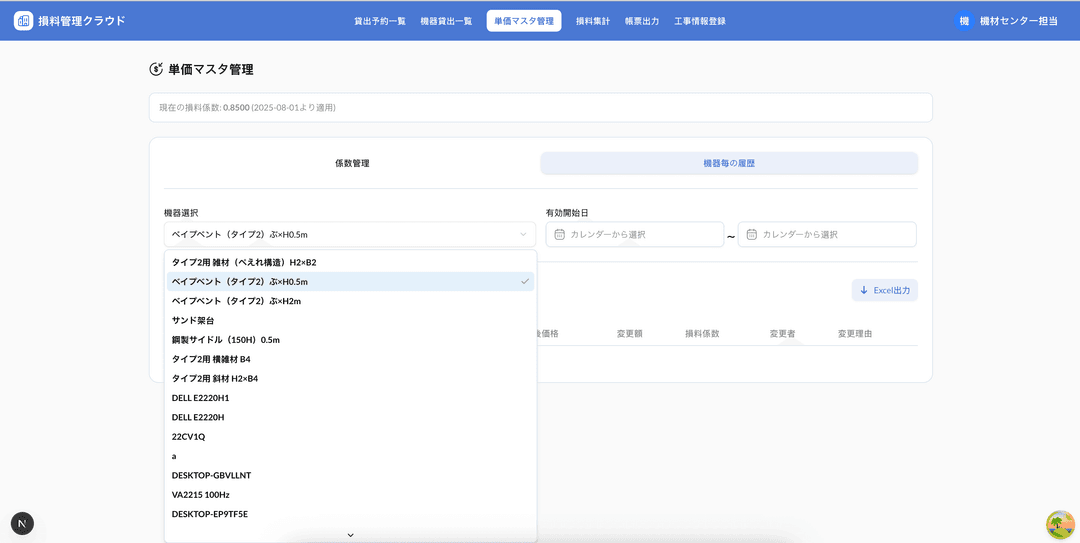Click the checkmark on selected ぶ×H0.5m option

525,282
